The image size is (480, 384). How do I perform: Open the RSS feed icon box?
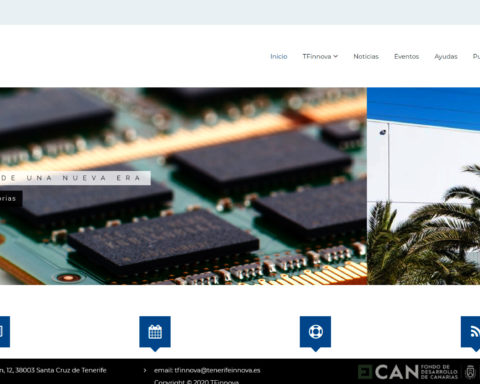click(x=471, y=332)
